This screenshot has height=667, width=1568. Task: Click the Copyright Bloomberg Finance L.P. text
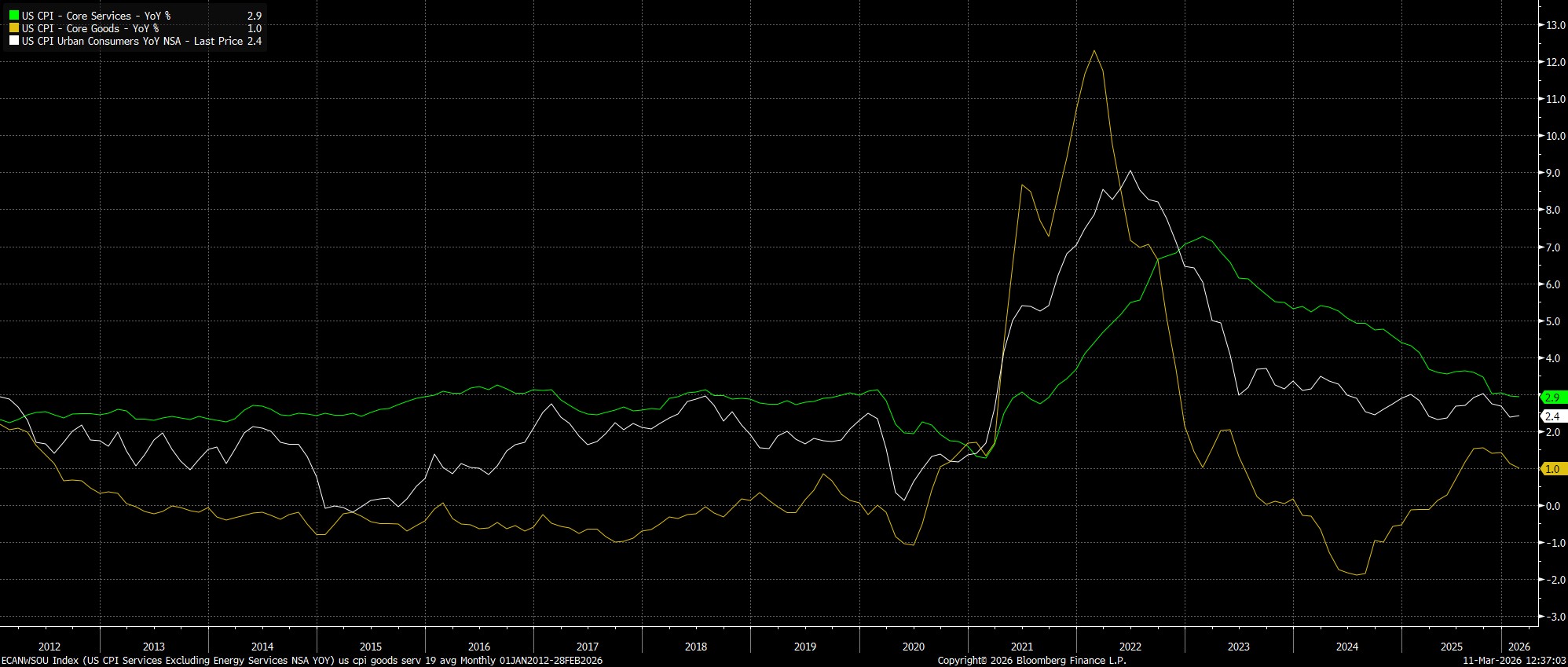point(1031,661)
